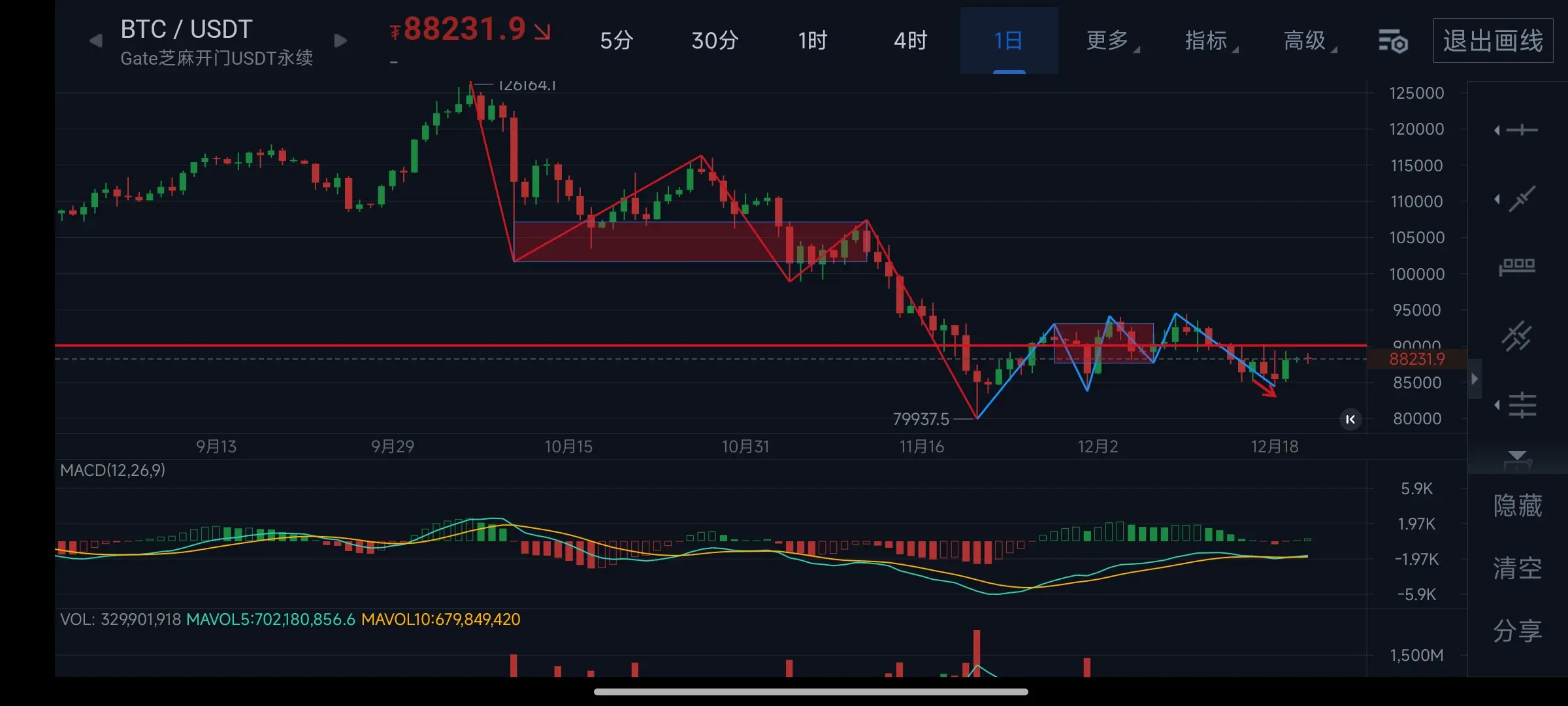The width and height of the screenshot is (1568, 706).
Task: Switch to previous trading pair arrow
Action: point(95,41)
